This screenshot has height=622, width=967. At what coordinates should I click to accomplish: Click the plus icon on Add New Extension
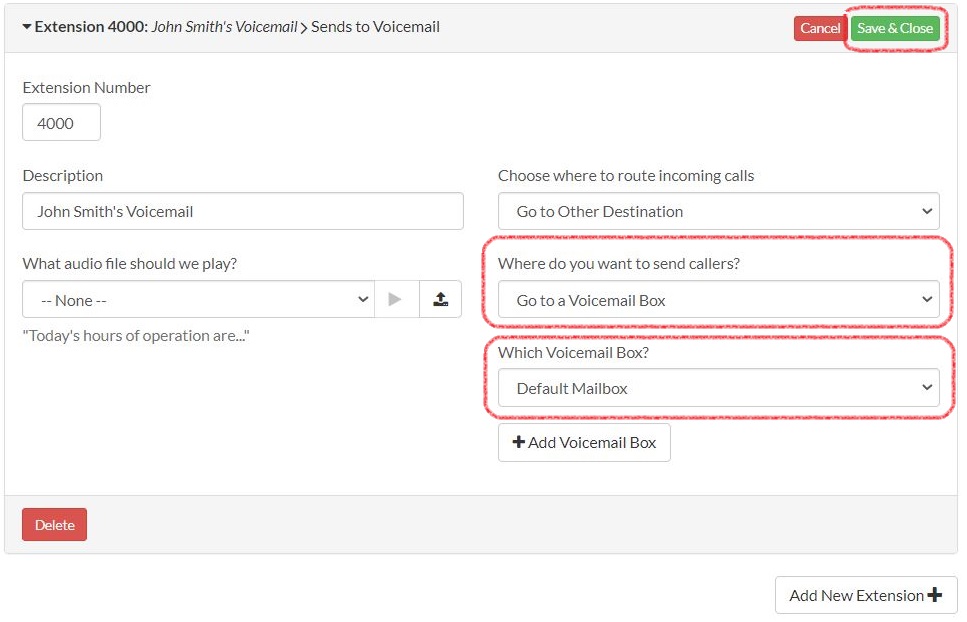933,595
